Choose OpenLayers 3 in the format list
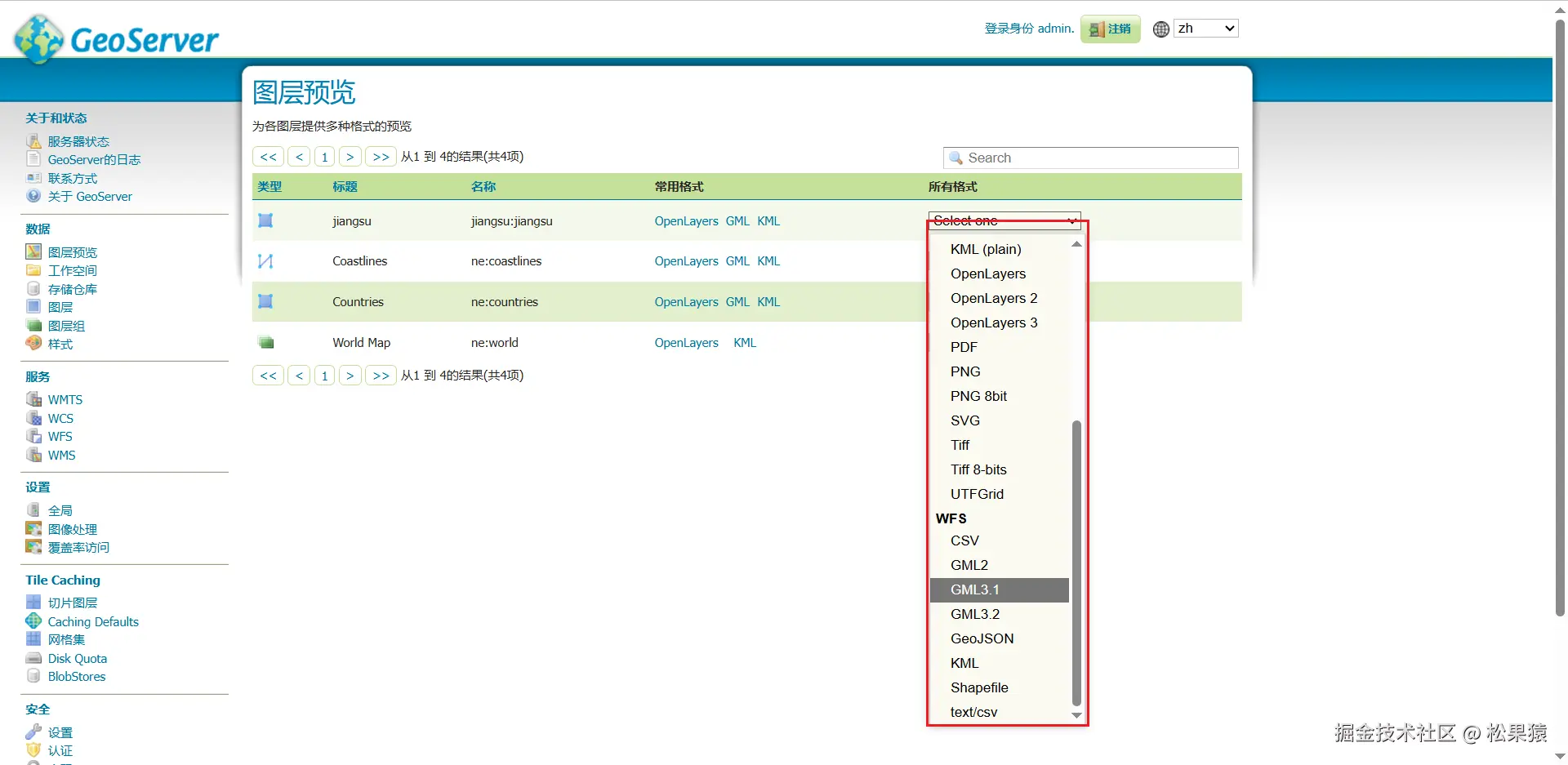The height and width of the screenshot is (765, 1568). click(x=994, y=322)
